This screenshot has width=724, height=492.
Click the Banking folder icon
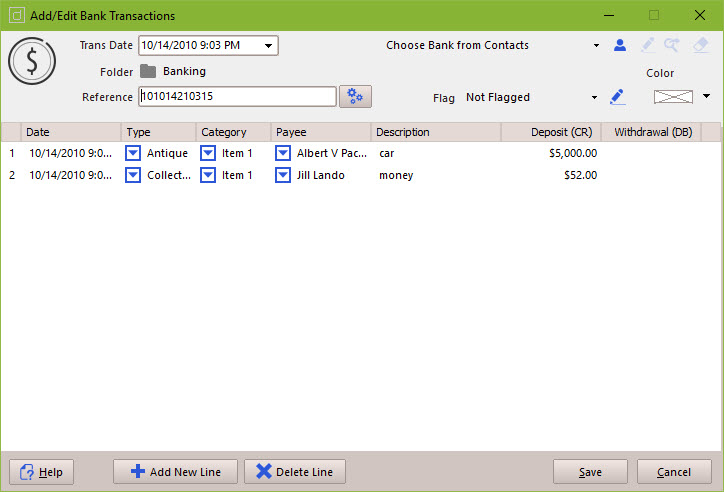pyautogui.click(x=148, y=71)
